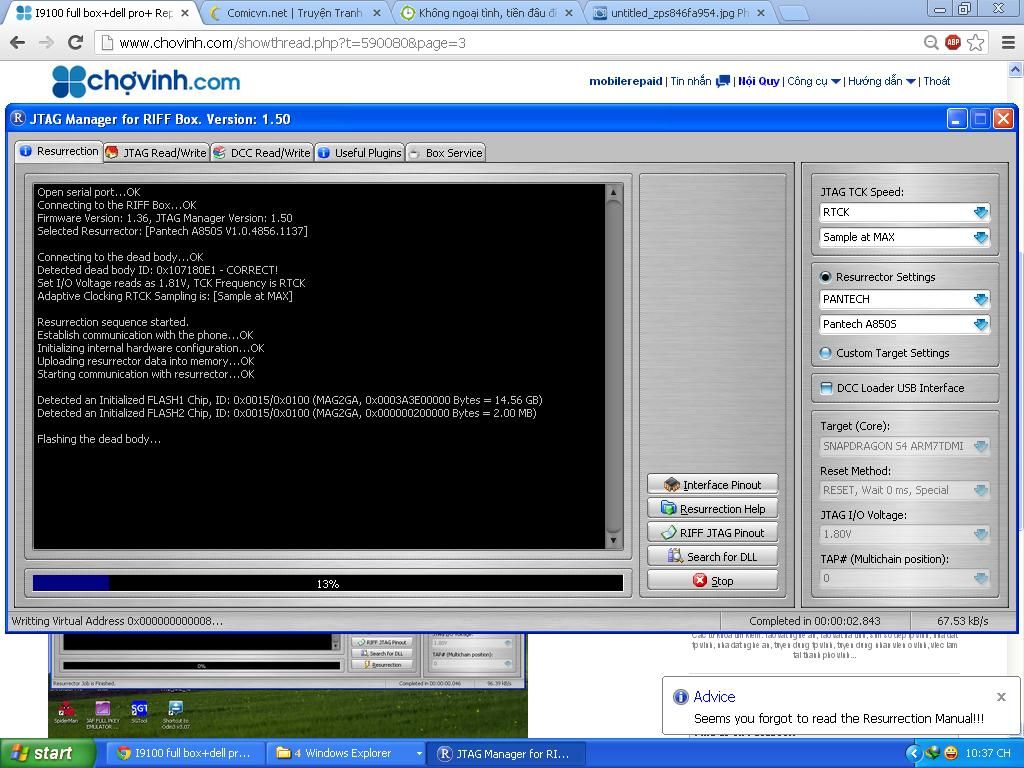This screenshot has width=1024, height=768.
Task: Select the Custom Target Settings radio button
Action: pyautogui.click(x=825, y=353)
